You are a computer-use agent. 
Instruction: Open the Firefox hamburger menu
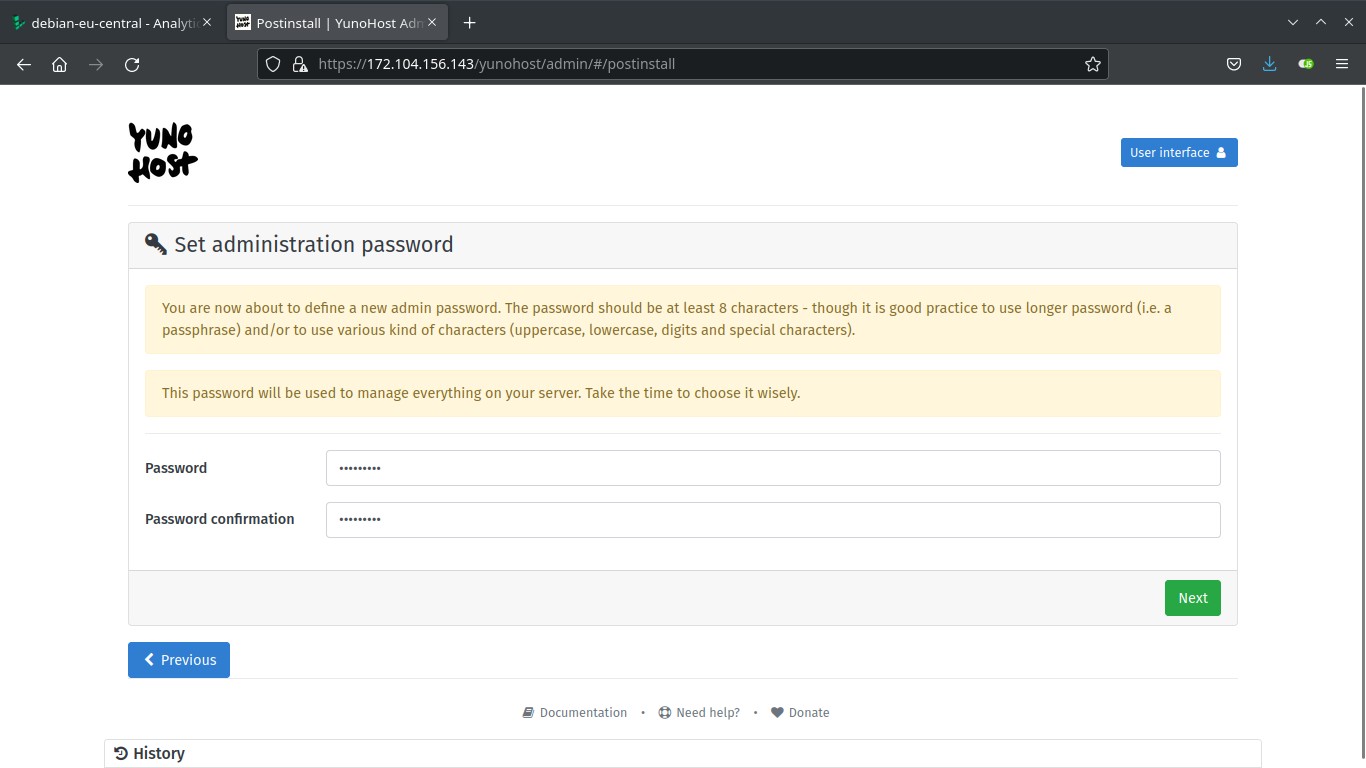tap(1341, 64)
